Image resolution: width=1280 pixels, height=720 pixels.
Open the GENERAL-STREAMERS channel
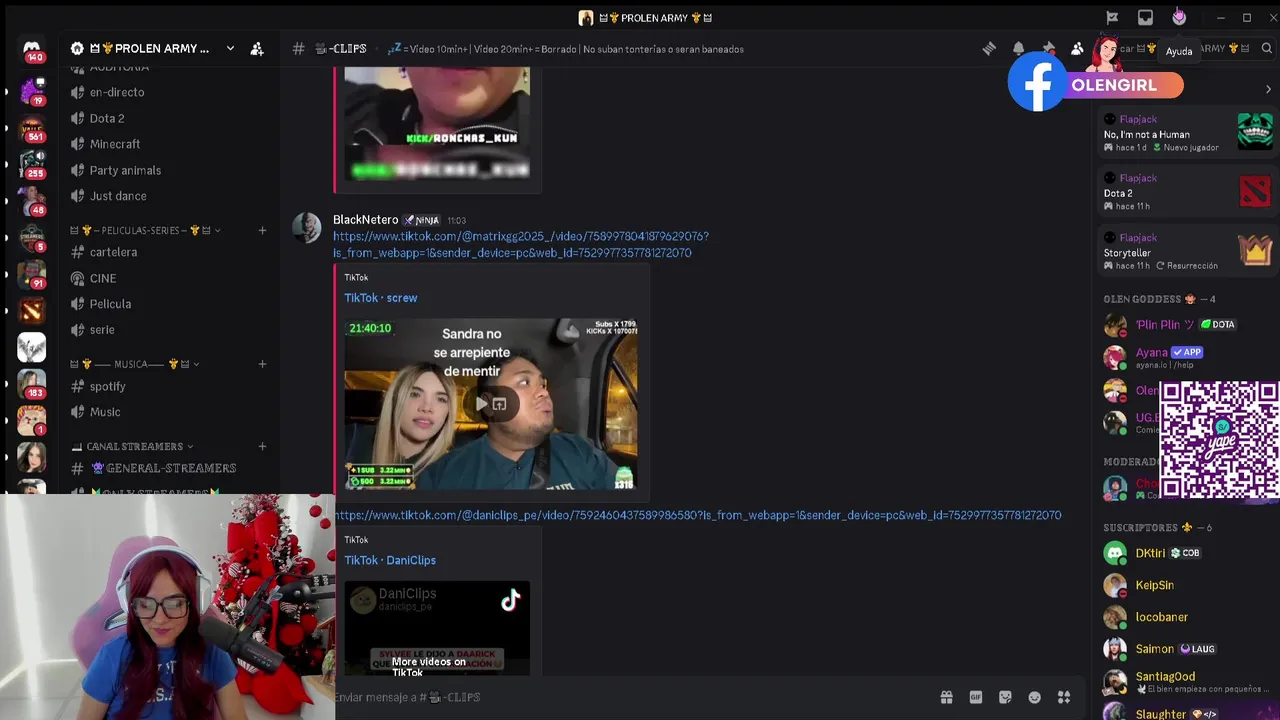pyautogui.click(x=168, y=468)
